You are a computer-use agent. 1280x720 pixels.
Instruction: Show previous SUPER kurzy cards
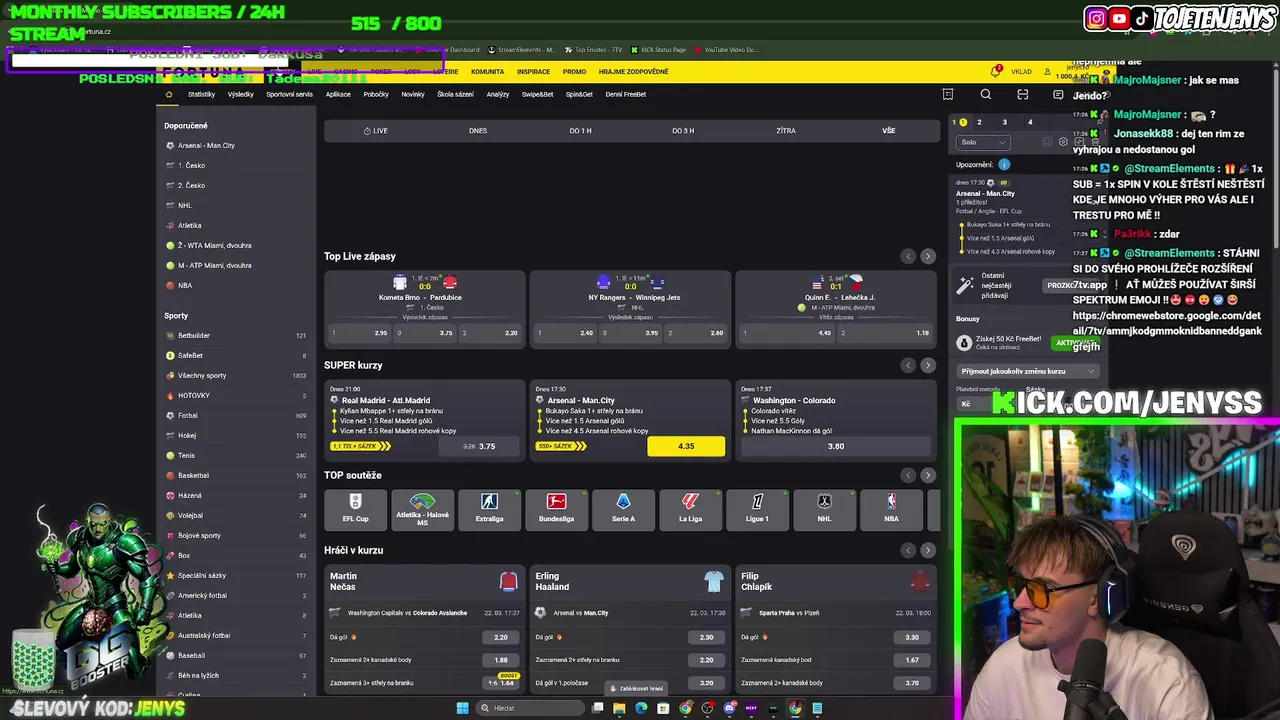point(908,365)
